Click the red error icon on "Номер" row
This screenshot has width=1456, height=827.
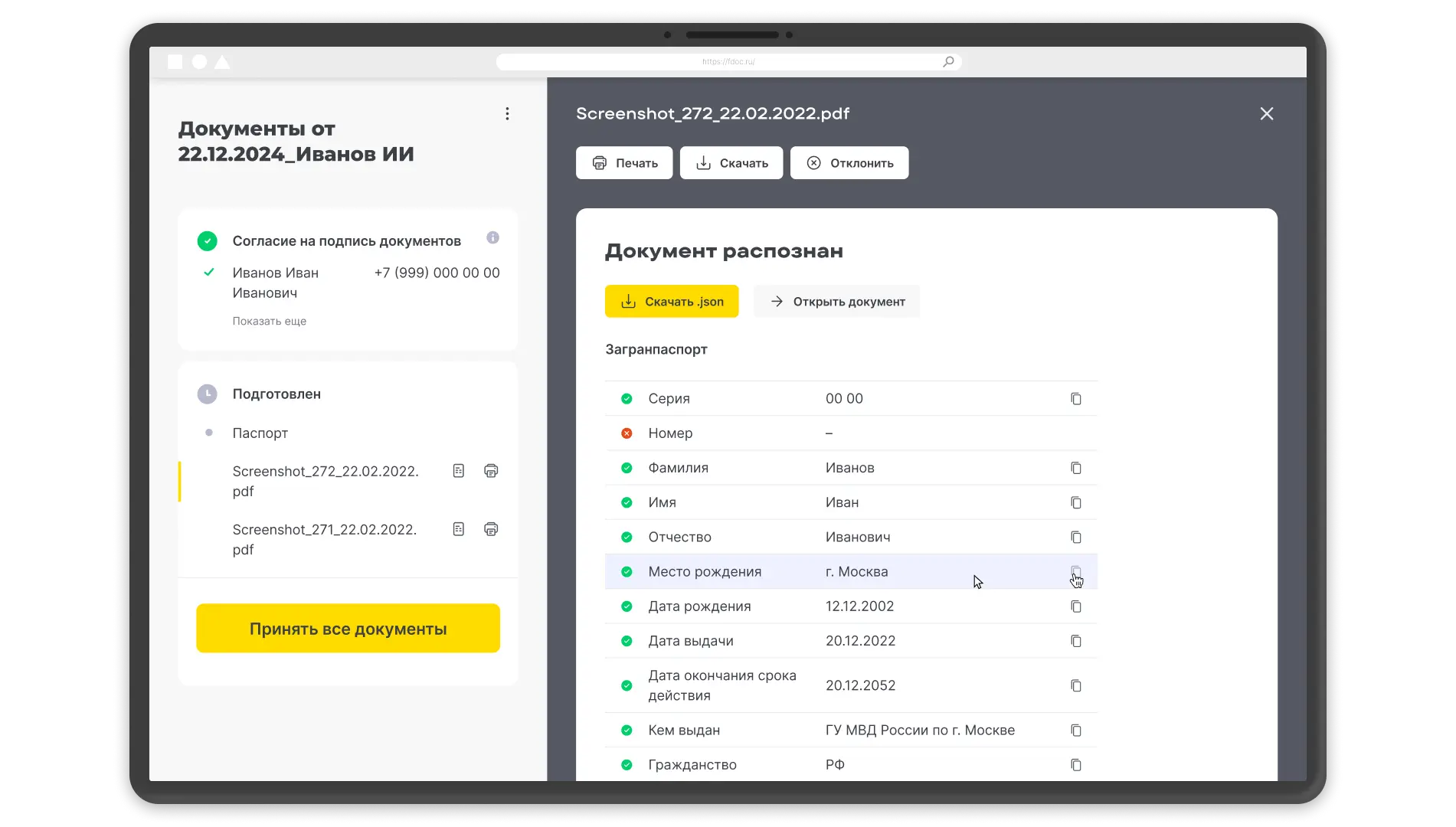click(x=627, y=433)
